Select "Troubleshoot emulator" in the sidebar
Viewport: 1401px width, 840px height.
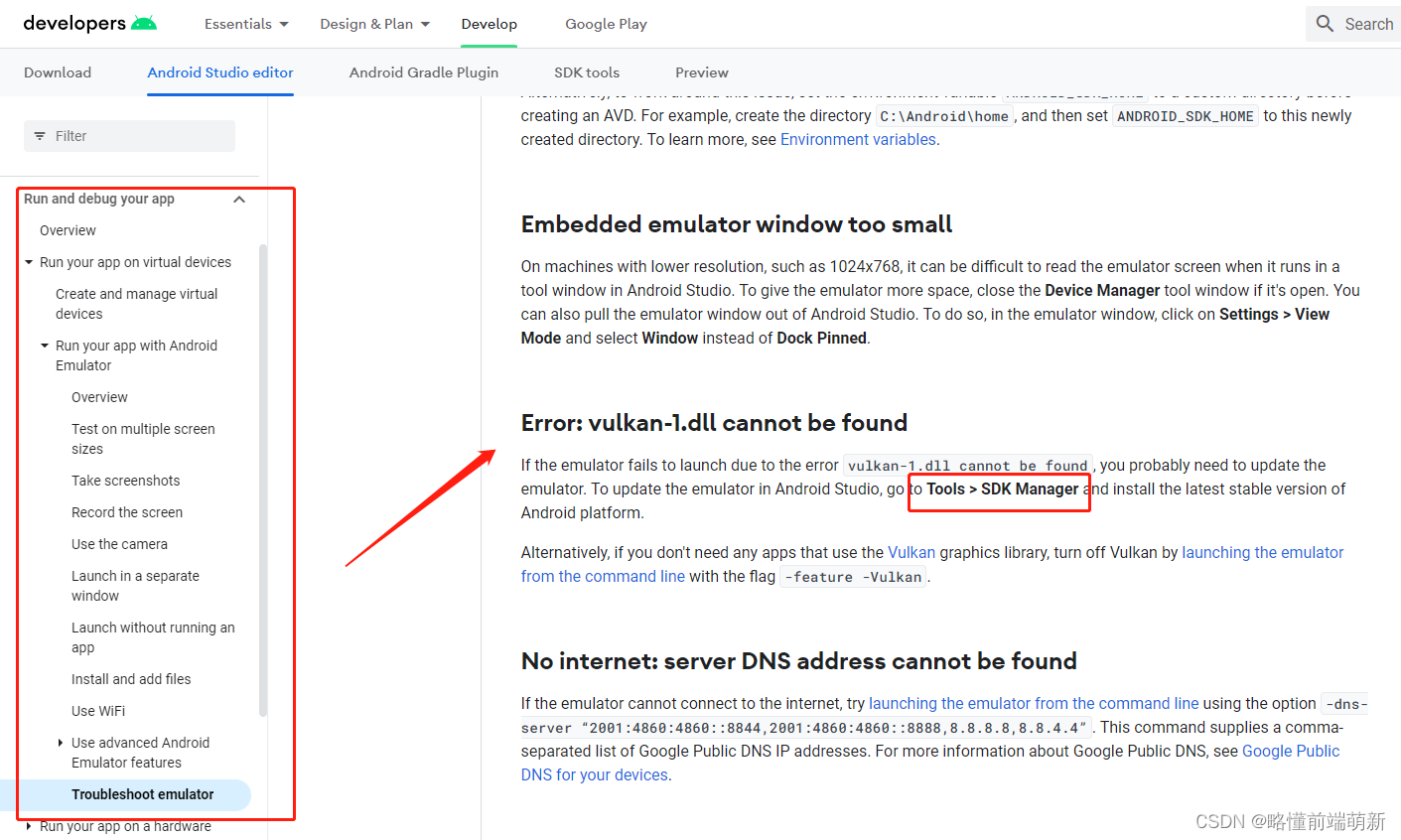(x=142, y=794)
